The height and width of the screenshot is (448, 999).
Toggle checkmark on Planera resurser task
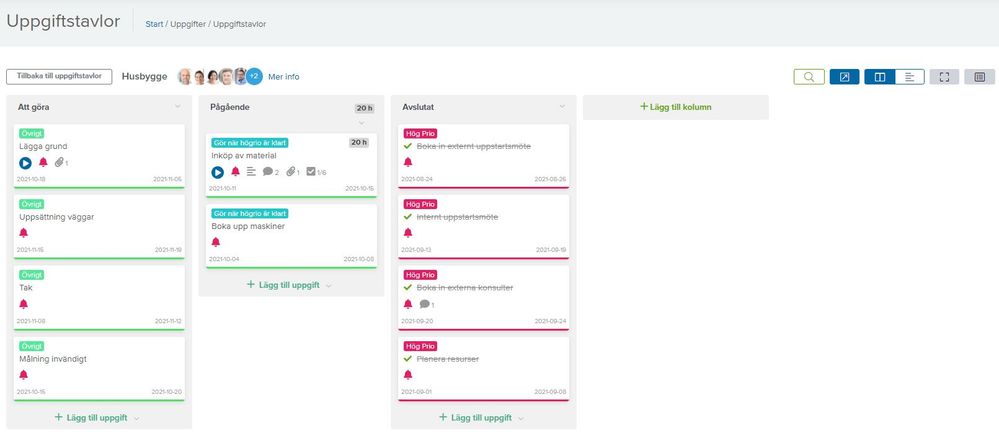click(408, 359)
